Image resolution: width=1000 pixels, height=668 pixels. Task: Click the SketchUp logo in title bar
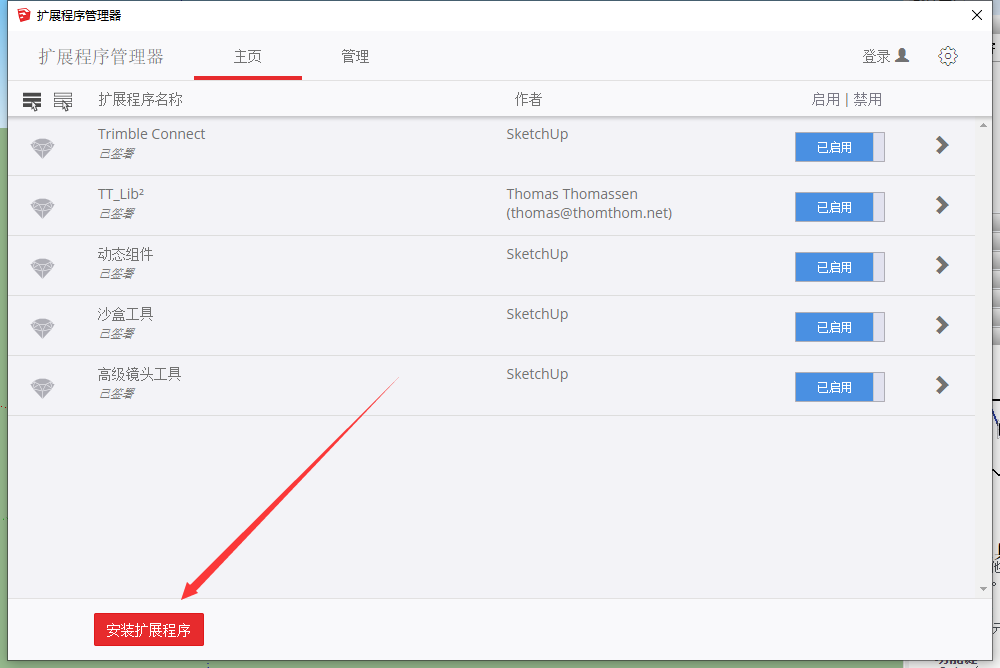click(x=24, y=15)
